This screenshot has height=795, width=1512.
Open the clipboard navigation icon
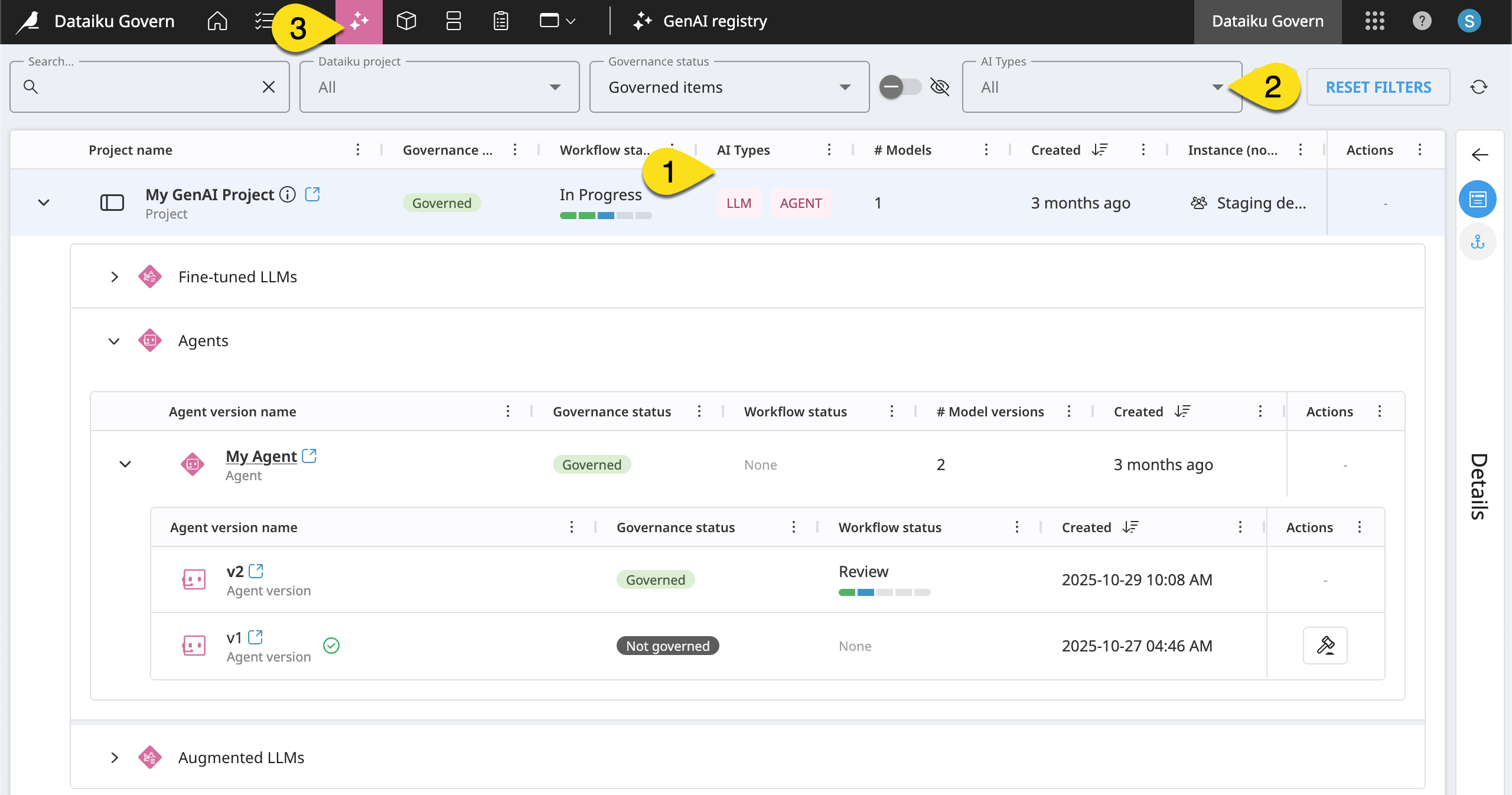point(500,21)
